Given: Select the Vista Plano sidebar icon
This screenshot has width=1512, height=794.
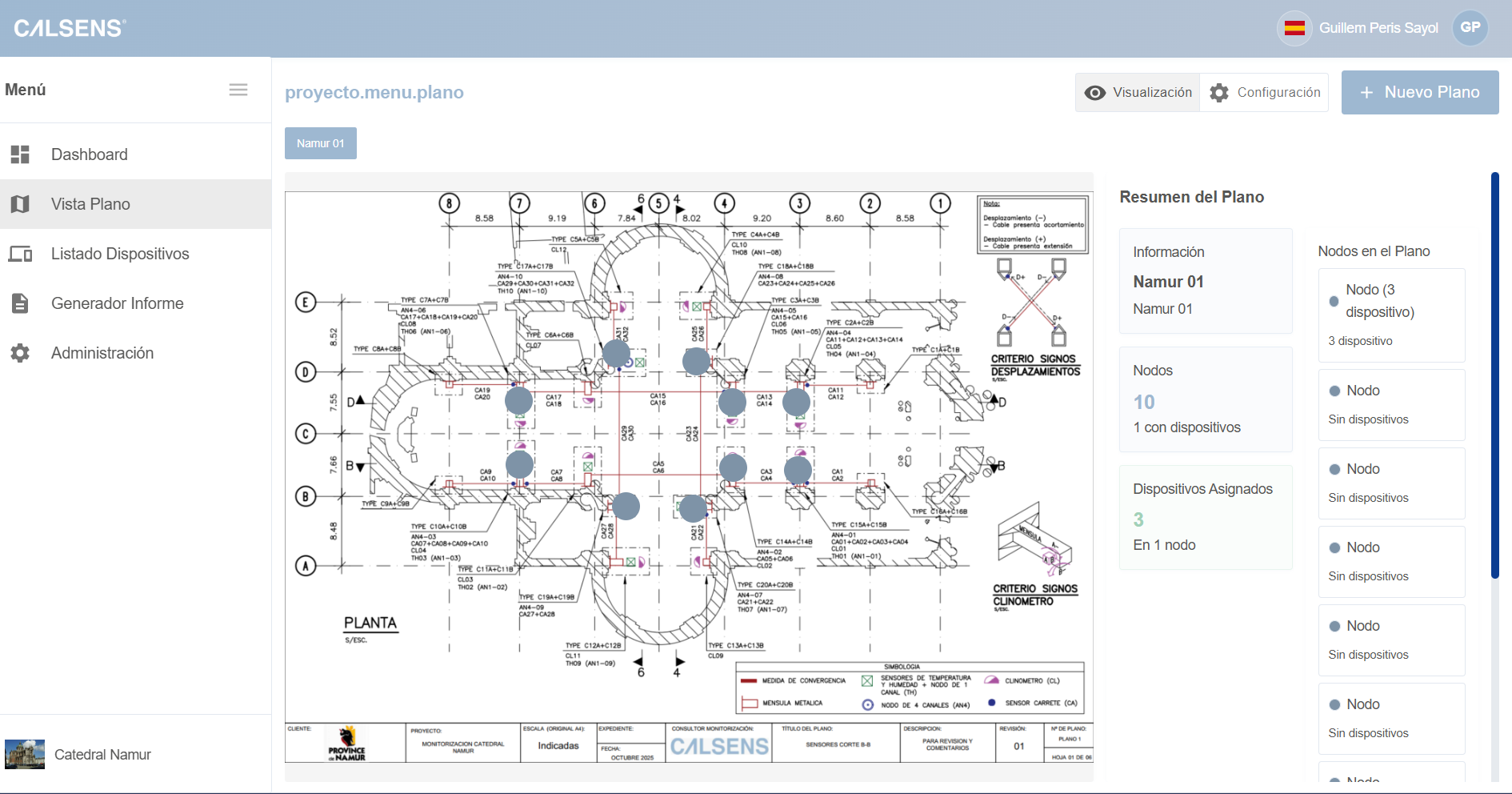Looking at the screenshot, I should click(21, 204).
